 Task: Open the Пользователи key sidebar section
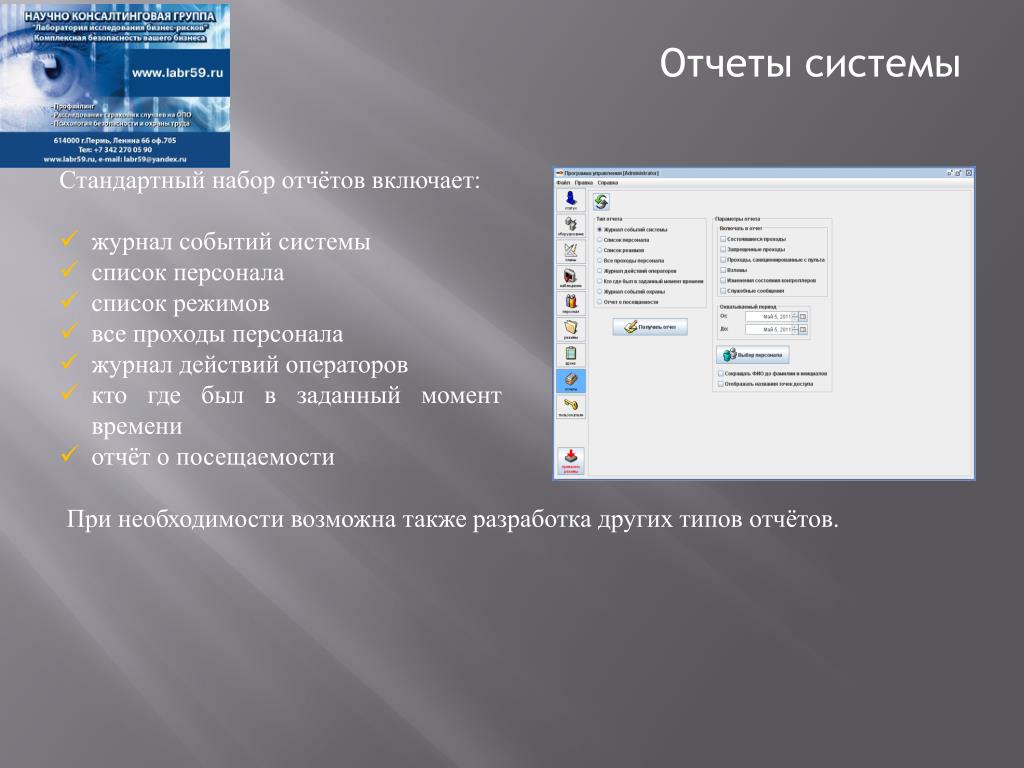tap(571, 407)
